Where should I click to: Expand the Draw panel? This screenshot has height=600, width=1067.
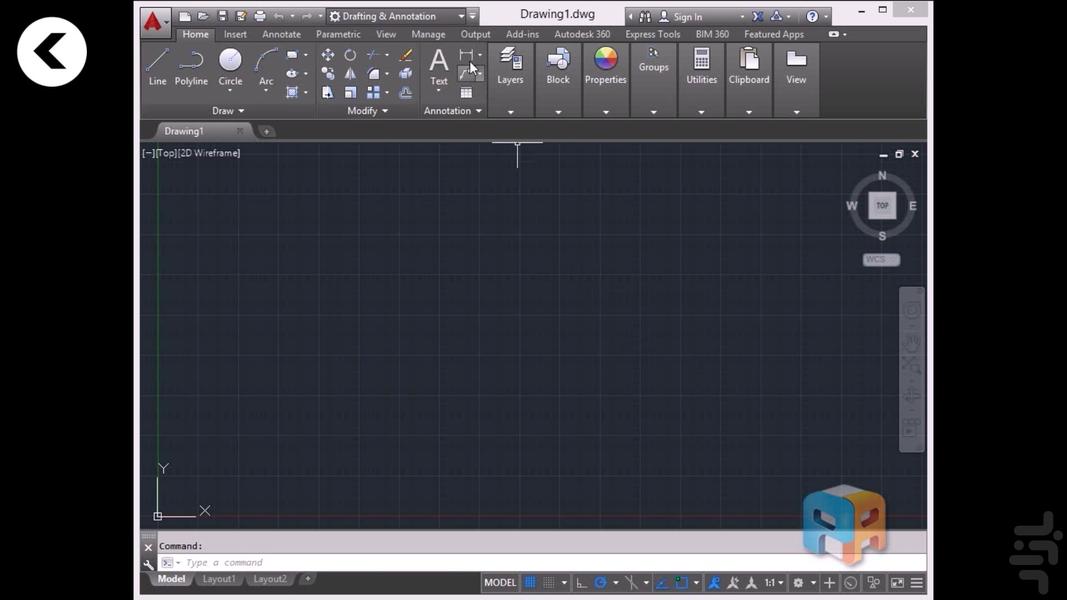point(228,111)
